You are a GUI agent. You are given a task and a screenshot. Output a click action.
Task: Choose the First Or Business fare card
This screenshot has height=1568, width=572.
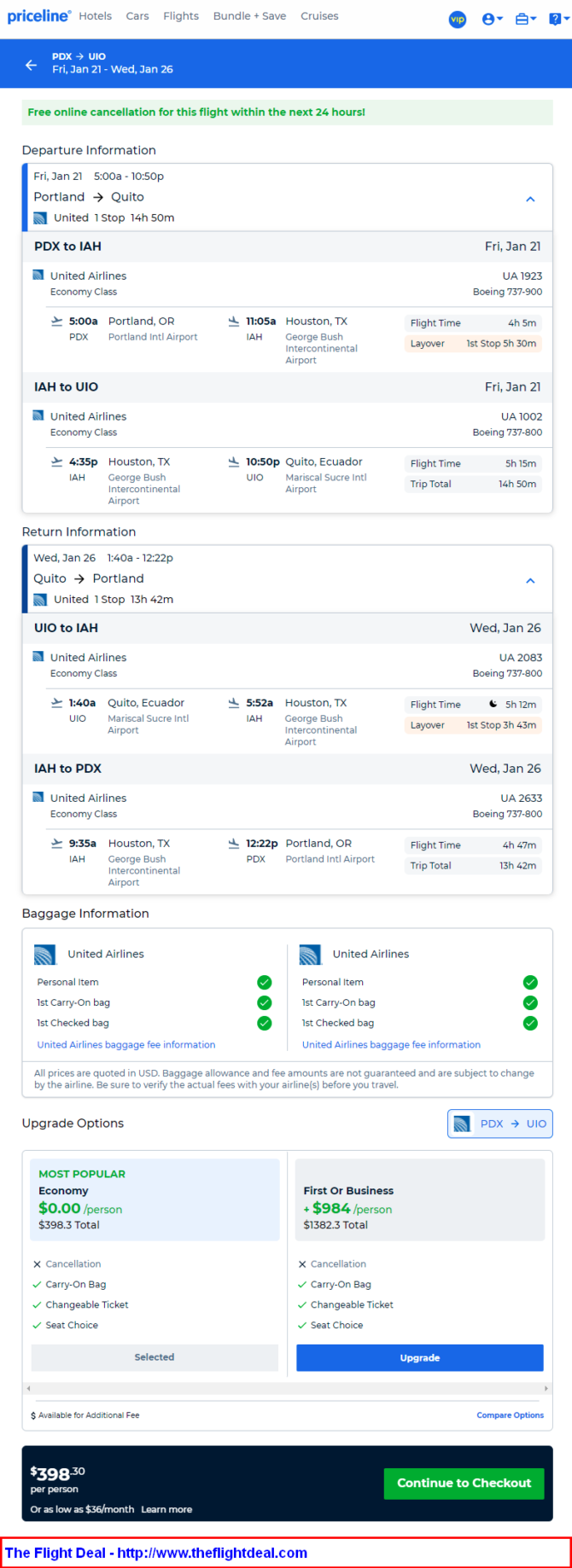tap(420, 1199)
